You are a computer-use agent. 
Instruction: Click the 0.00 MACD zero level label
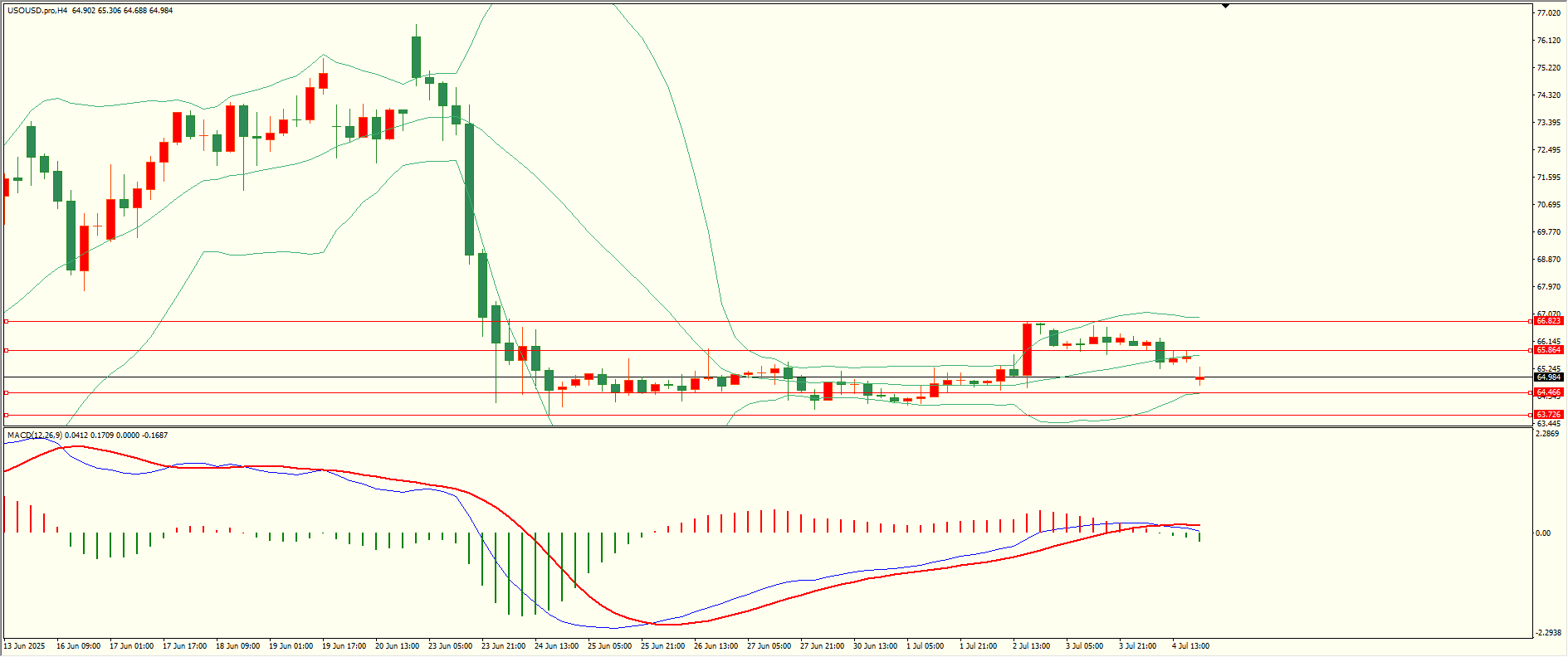pos(1543,533)
